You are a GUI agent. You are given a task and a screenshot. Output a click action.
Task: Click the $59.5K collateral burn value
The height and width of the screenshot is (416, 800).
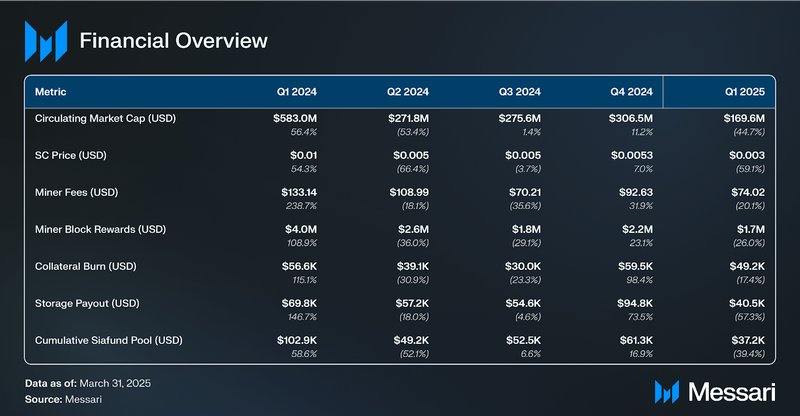point(635,266)
